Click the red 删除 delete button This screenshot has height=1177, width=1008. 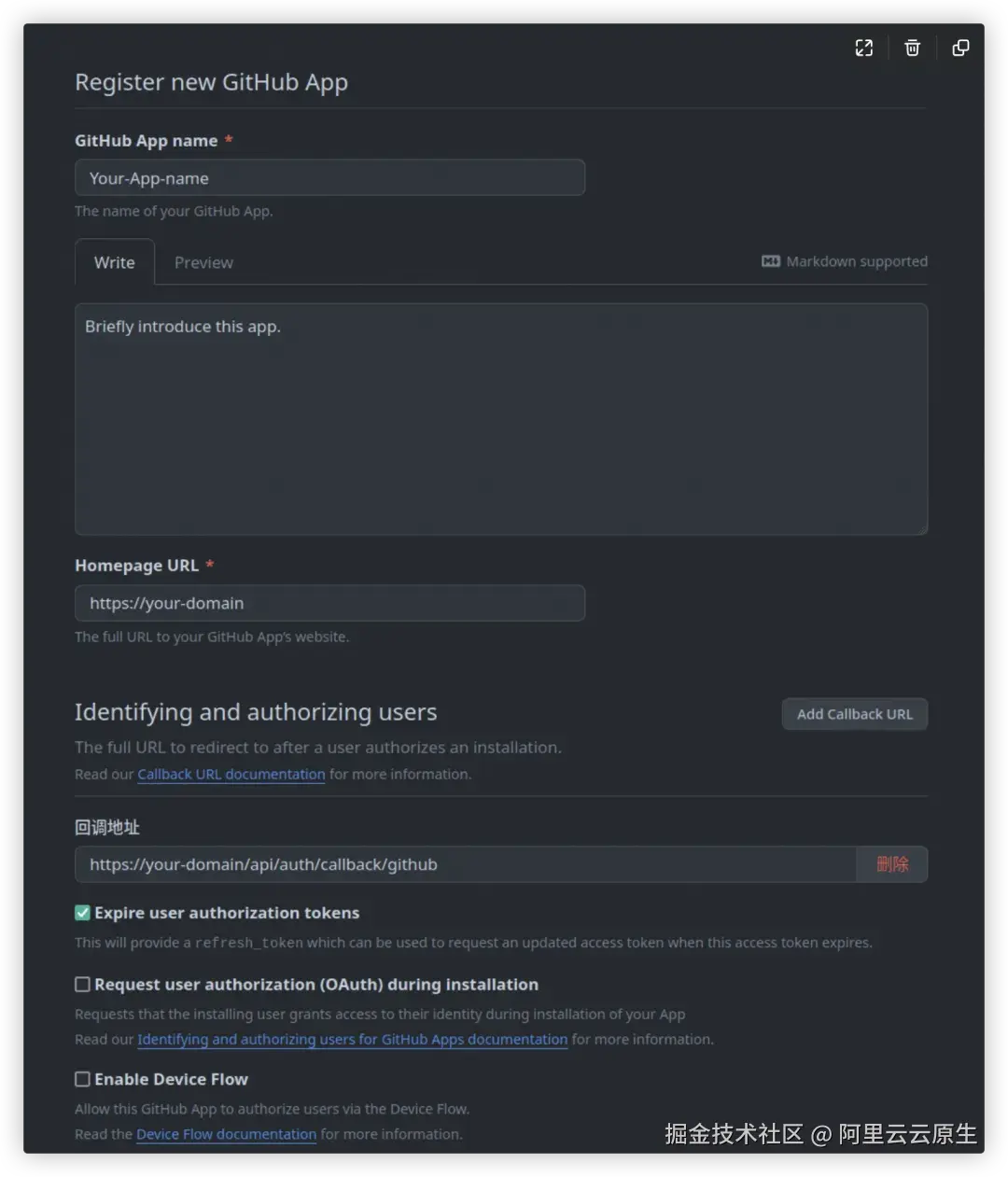click(x=891, y=864)
